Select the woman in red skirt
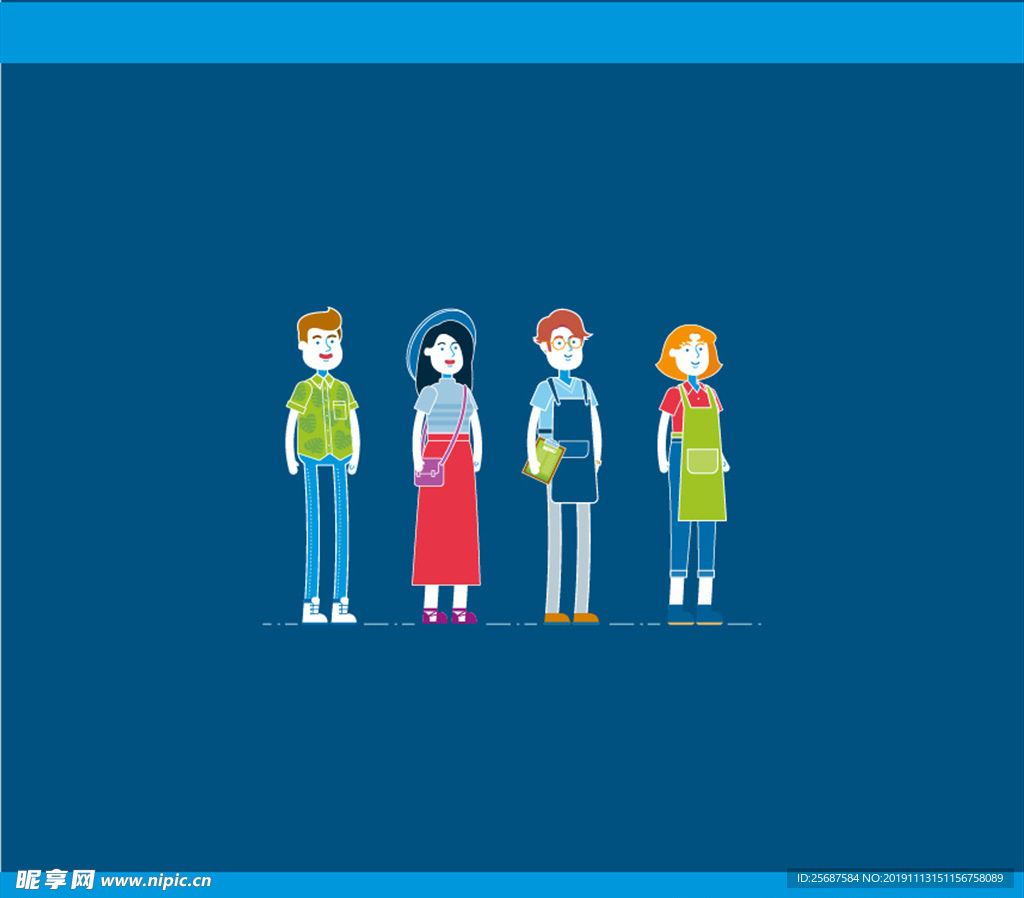This screenshot has width=1024, height=898. click(445, 466)
